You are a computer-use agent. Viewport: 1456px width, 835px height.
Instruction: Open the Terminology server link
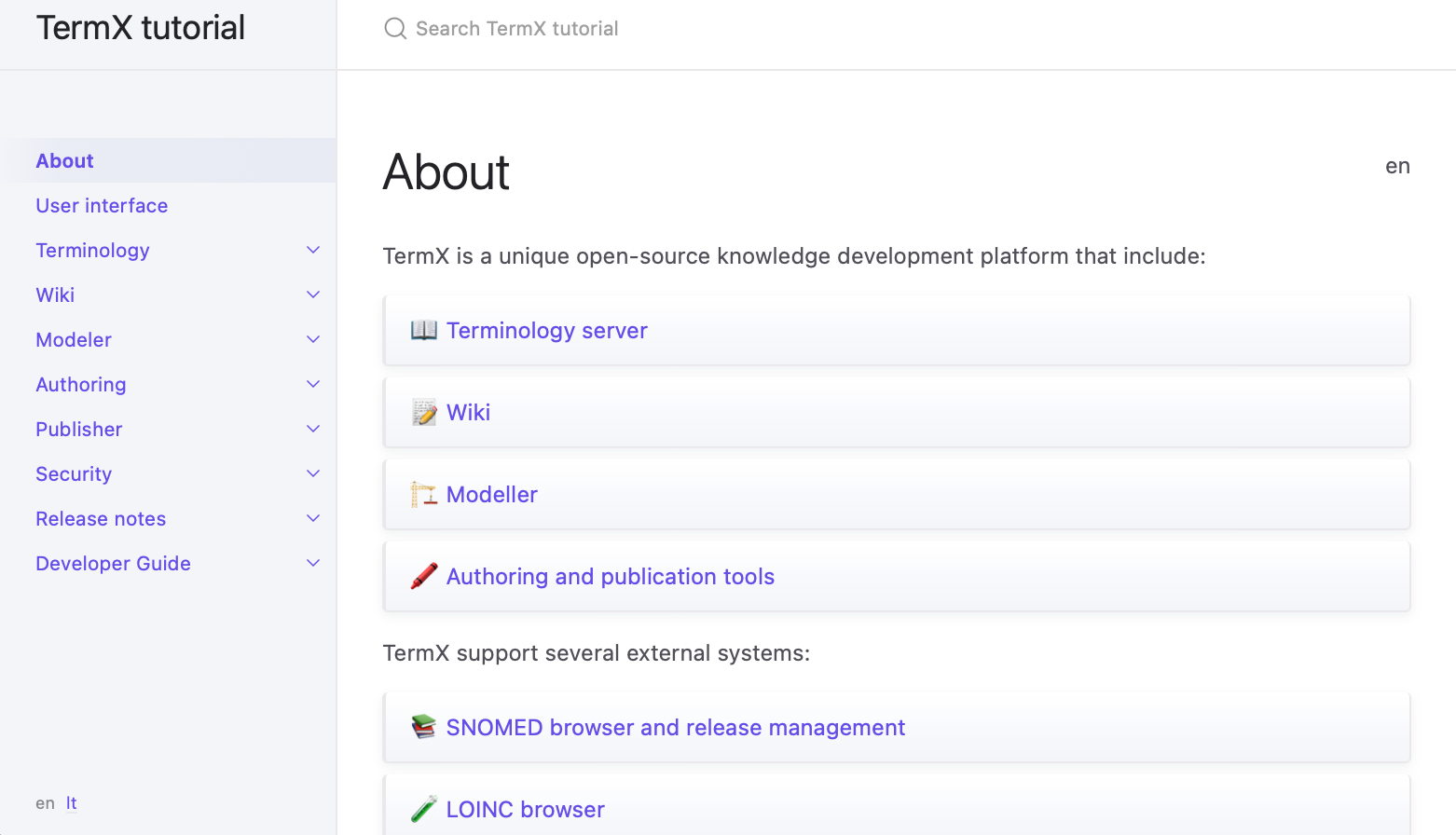[x=546, y=331]
